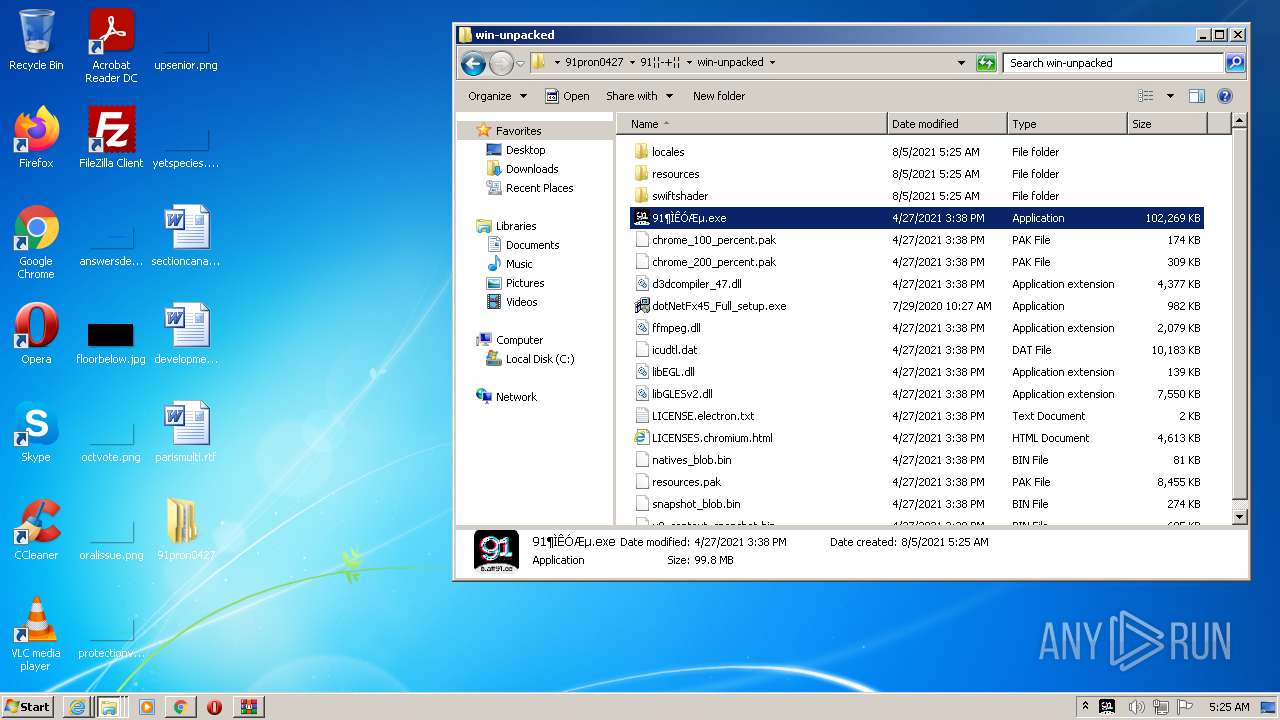Click the search magnifier icon

tap(1235, 62)
